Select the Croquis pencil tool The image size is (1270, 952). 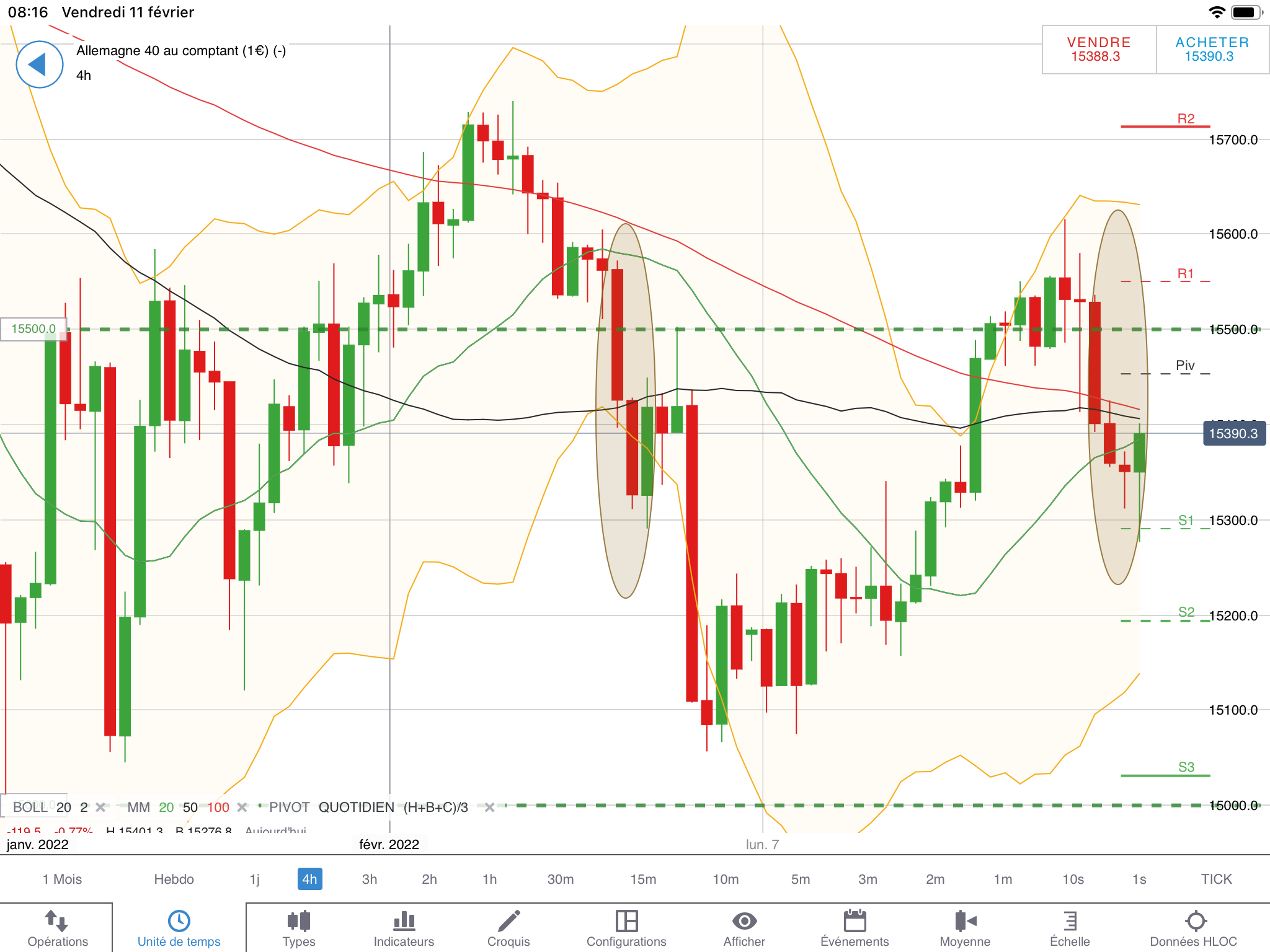(x=508, y=928)
